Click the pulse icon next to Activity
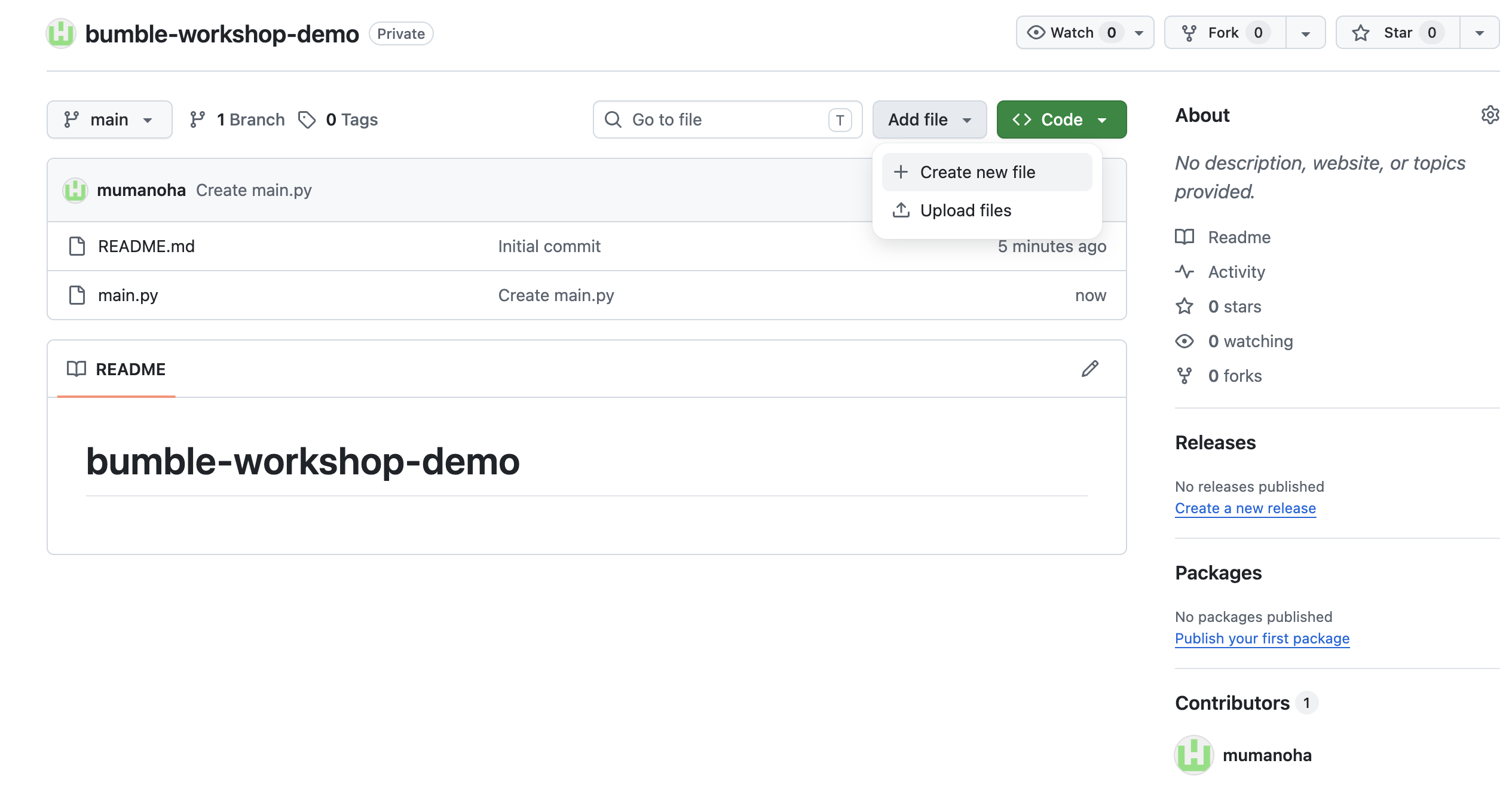 [x=1184, y=272]
